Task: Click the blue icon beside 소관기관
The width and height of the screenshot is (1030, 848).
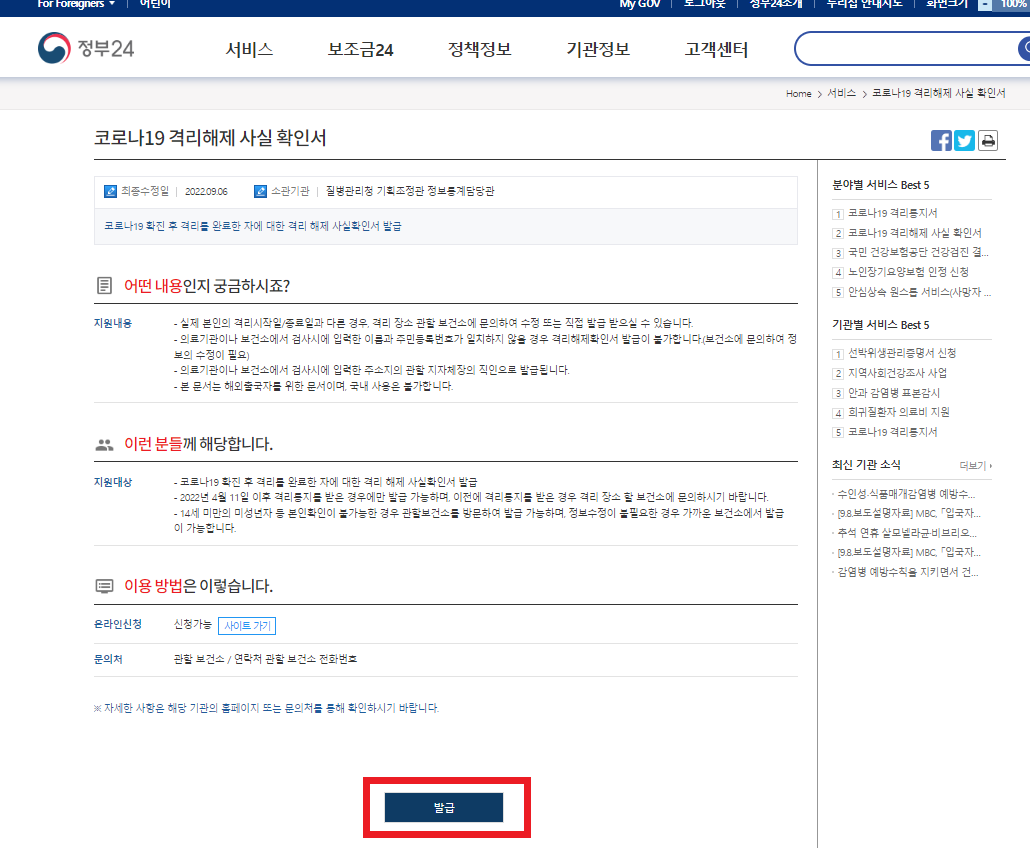Action: tap(260, 190)
